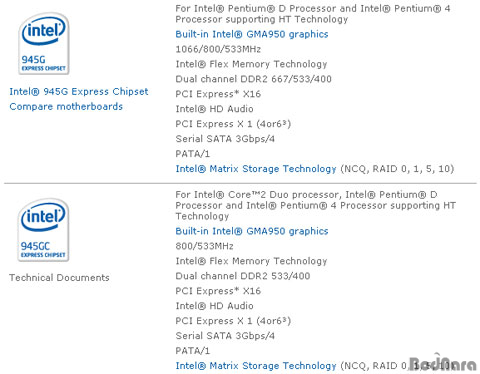
Task: Open the Matrix Storage Technology link for 945GC
Action: coord(256,366)
